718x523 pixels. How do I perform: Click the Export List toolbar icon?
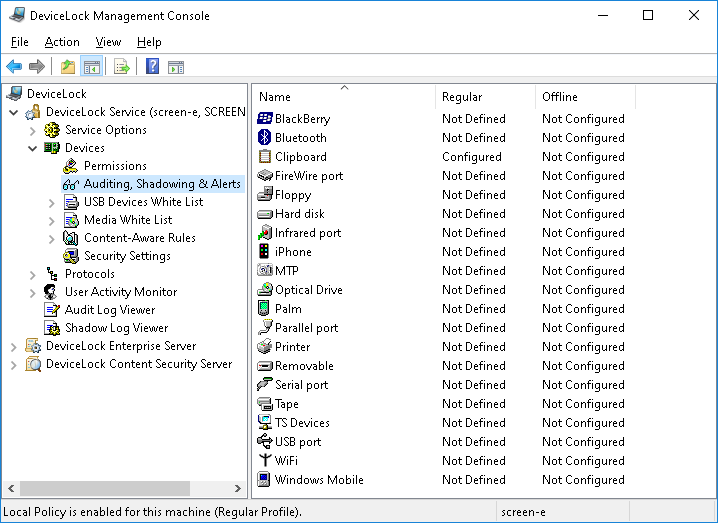pos(121,67)
